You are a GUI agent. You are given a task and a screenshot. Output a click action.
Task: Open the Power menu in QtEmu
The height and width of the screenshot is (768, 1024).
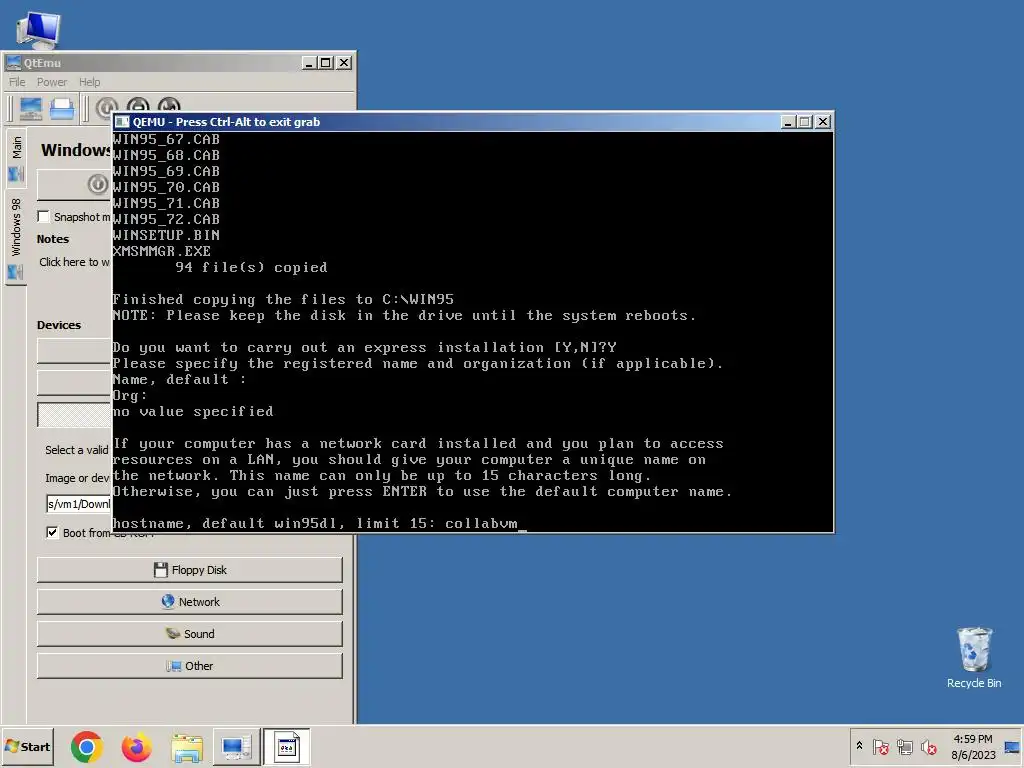[52, 82]
